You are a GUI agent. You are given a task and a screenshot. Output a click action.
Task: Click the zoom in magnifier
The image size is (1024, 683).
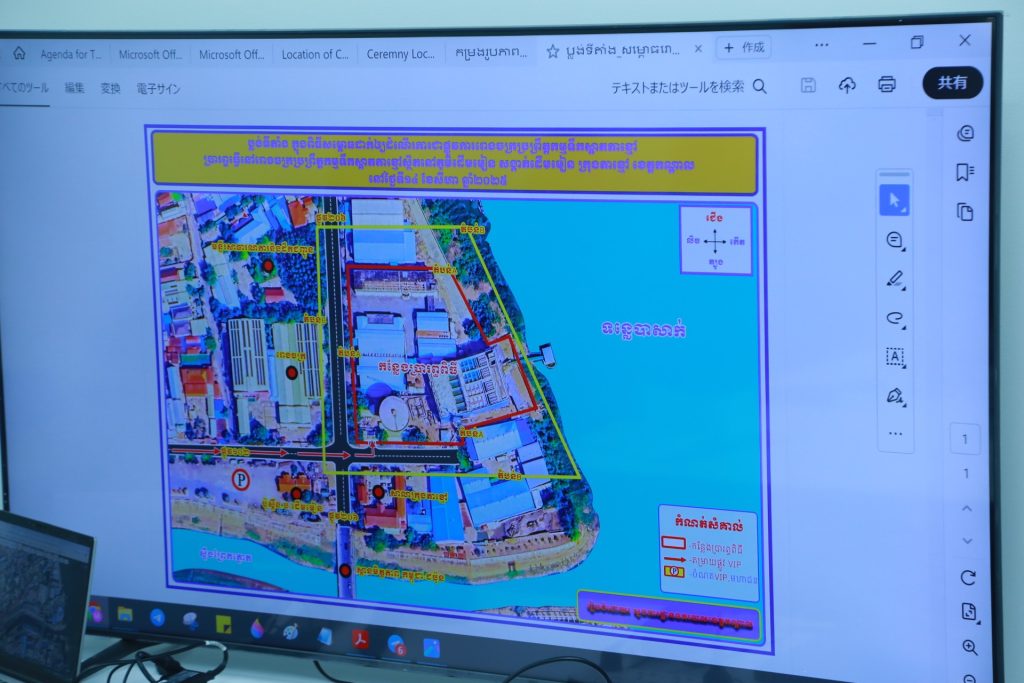coord(969,647)
